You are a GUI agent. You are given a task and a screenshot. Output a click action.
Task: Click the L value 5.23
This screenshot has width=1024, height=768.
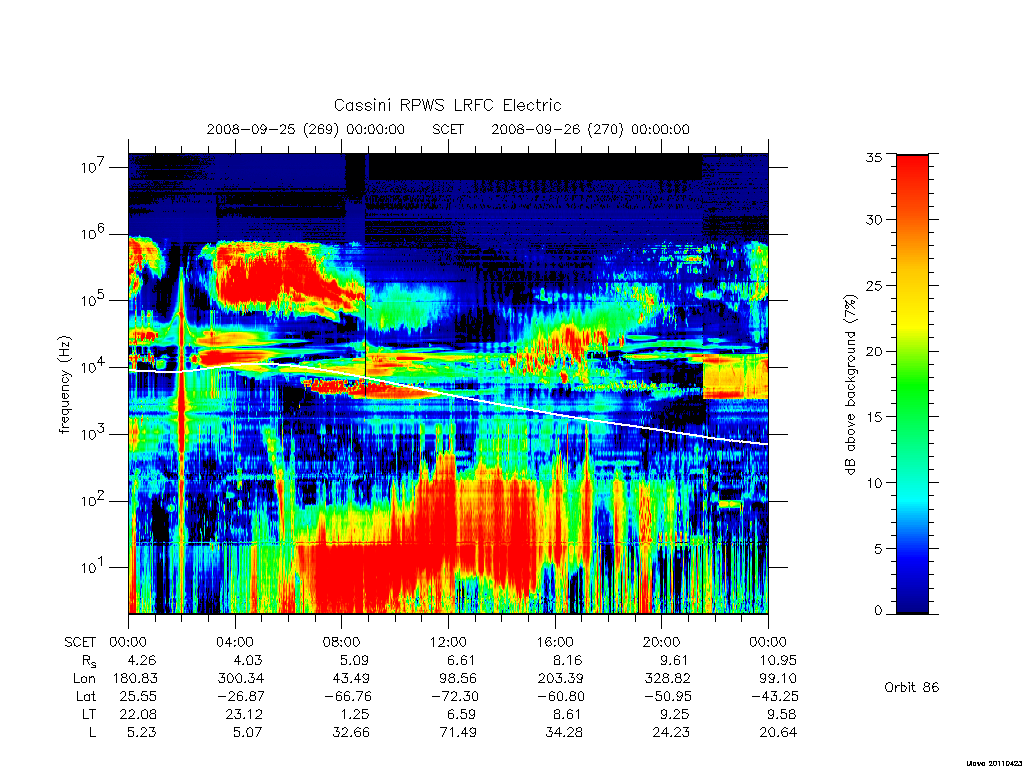click(x=142, y=732)
